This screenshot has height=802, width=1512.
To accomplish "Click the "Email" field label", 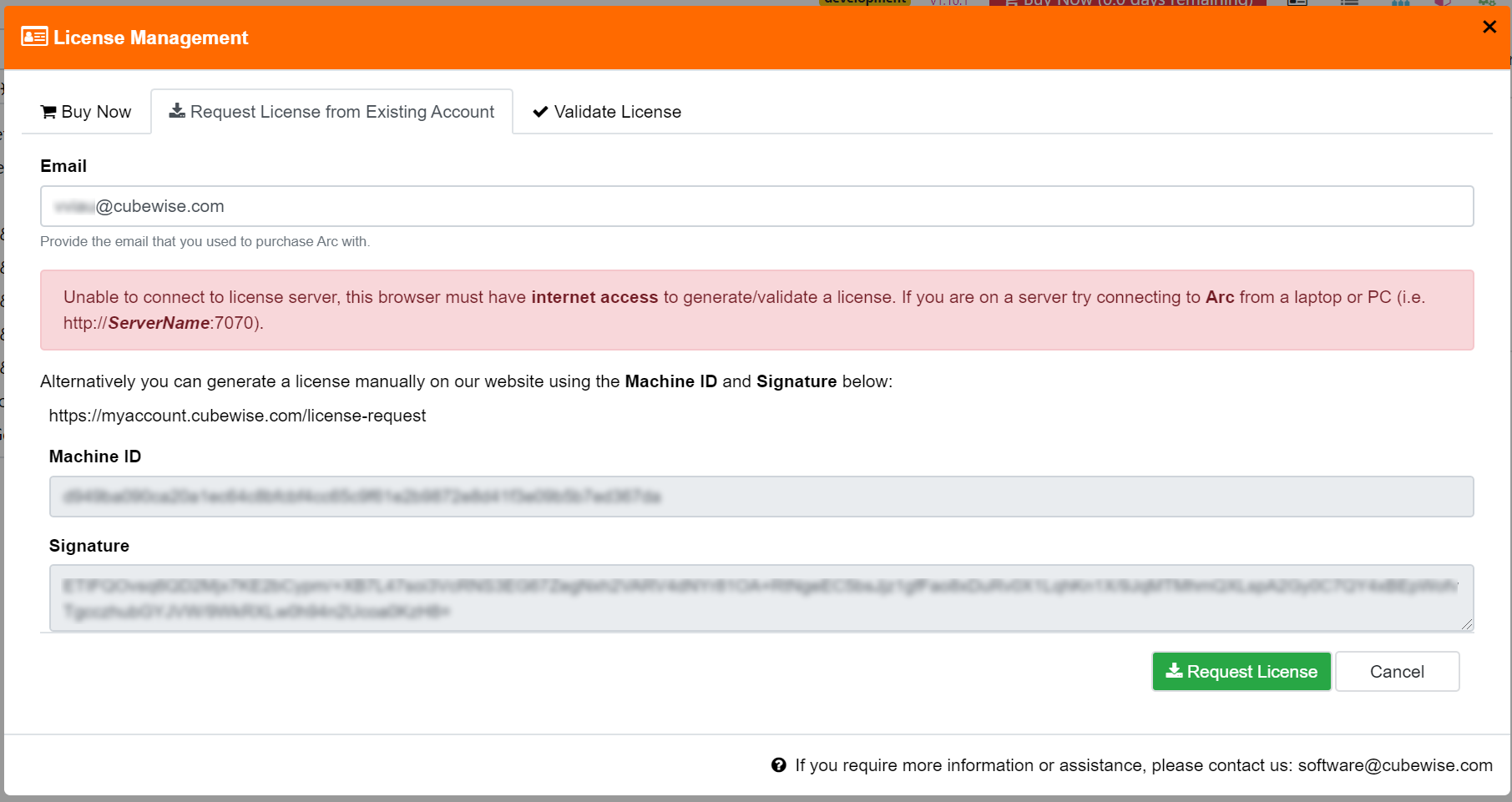I will [63, 166].
